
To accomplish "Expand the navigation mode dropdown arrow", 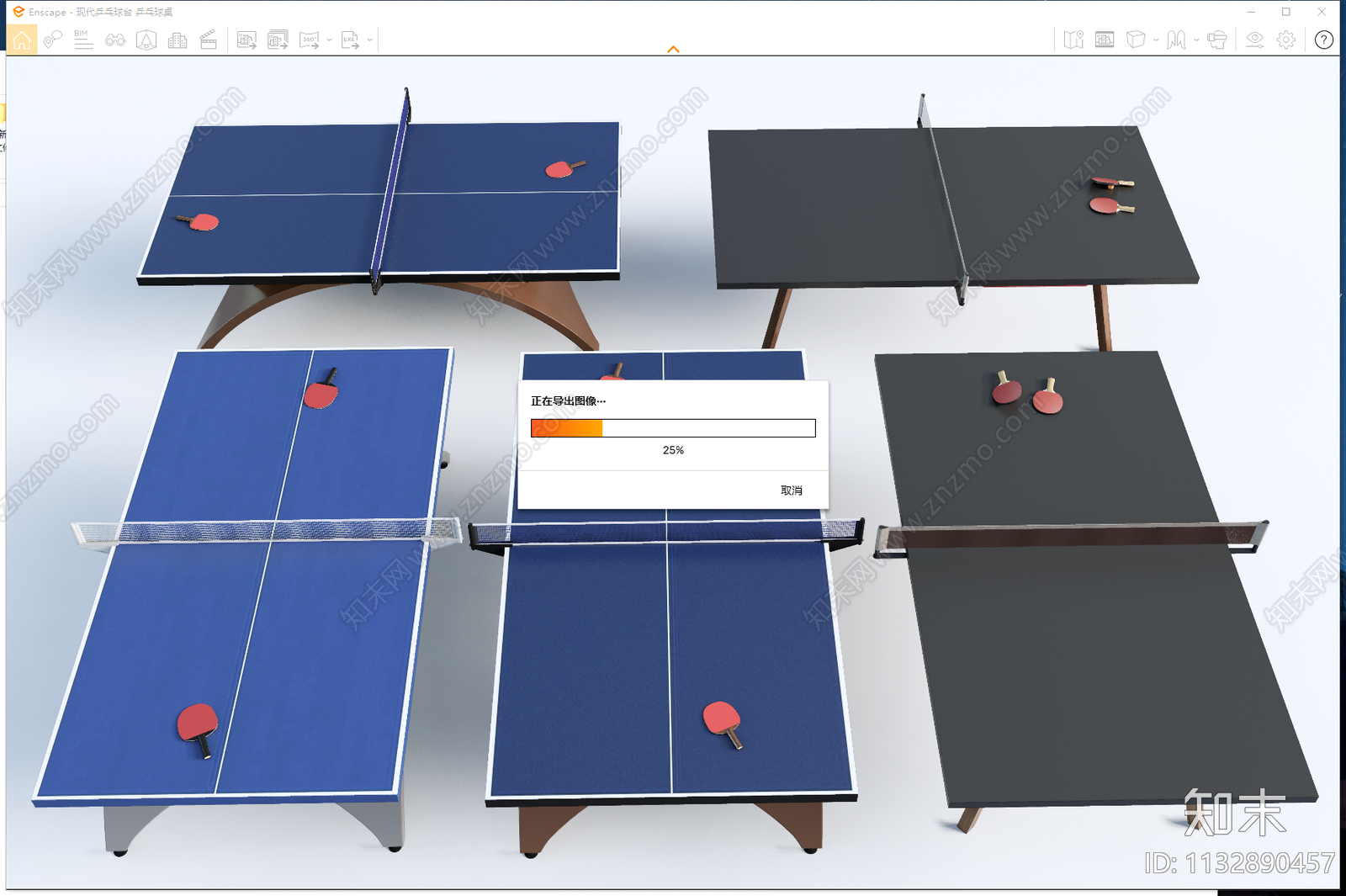I will click(1196, 40).
